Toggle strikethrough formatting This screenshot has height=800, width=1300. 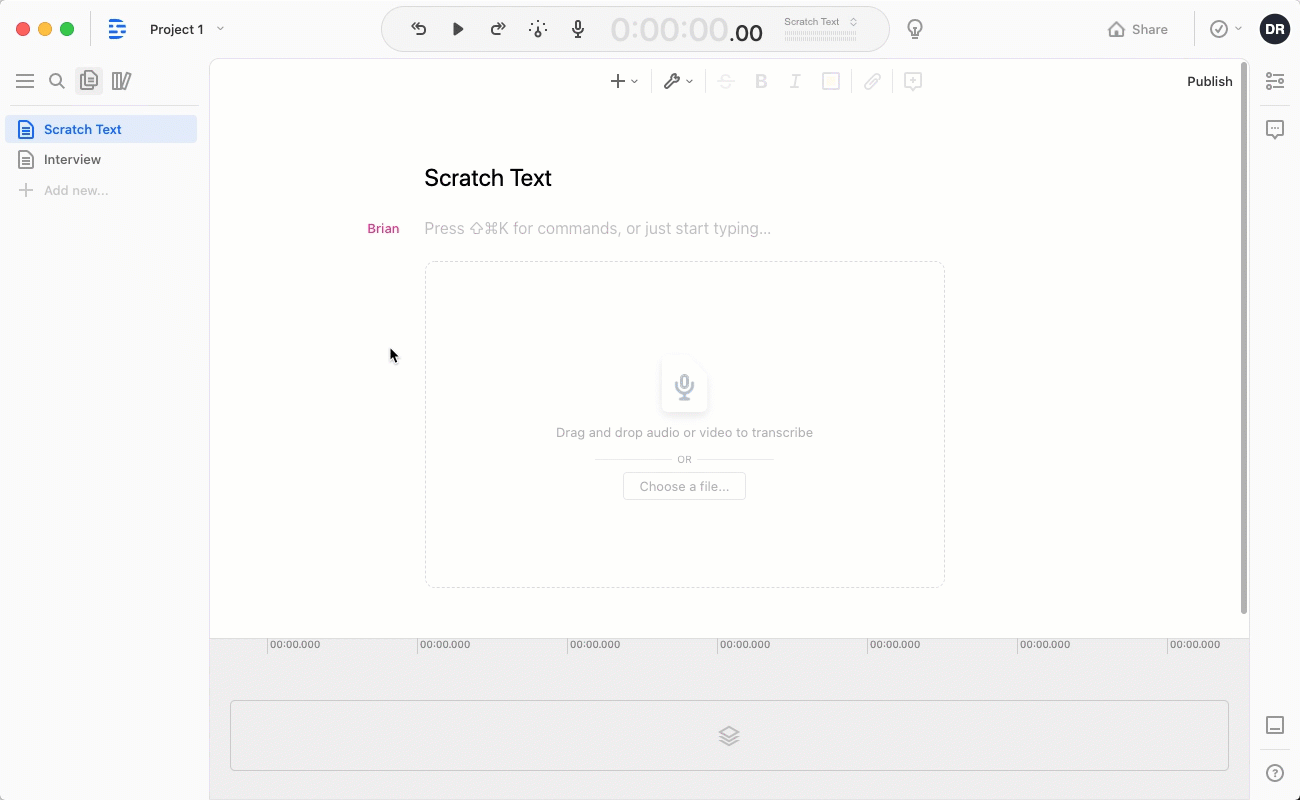(x=727, y=81)
